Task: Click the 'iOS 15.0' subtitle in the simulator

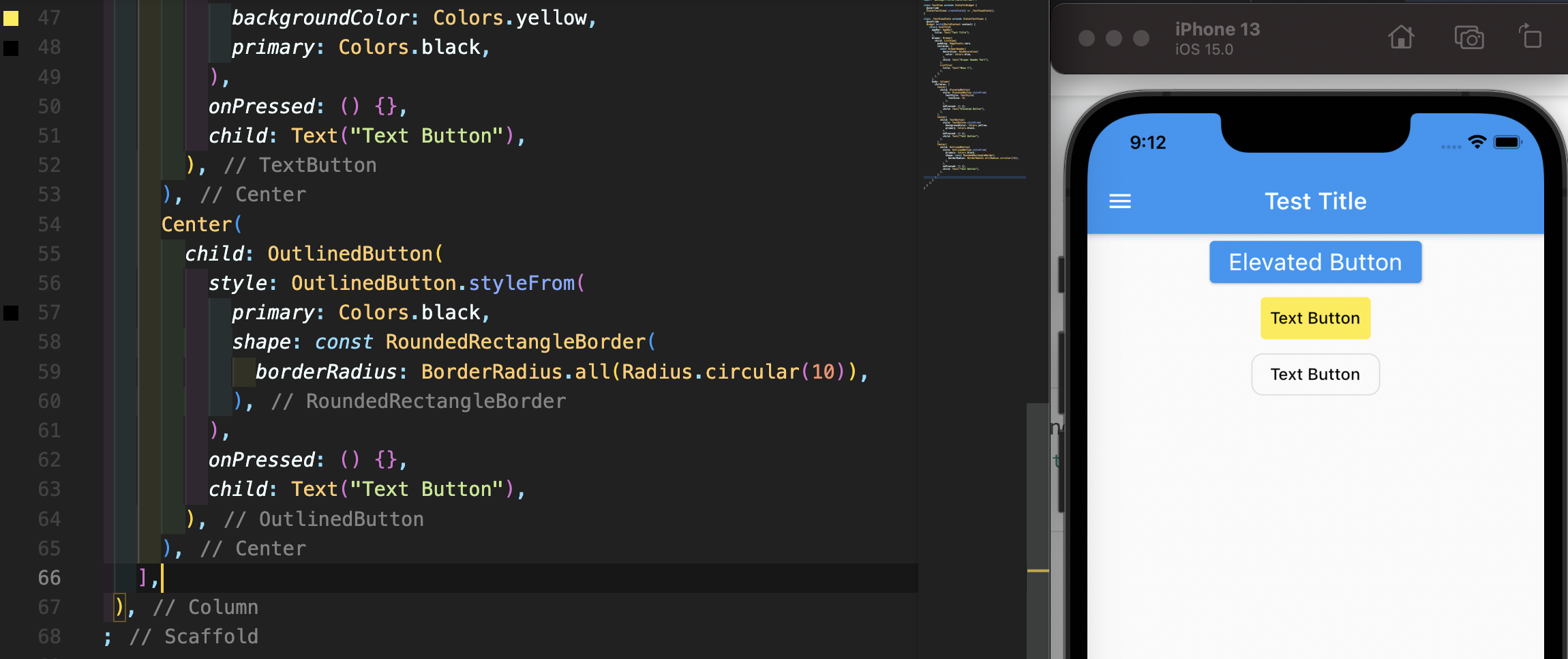Action: 1204,50
